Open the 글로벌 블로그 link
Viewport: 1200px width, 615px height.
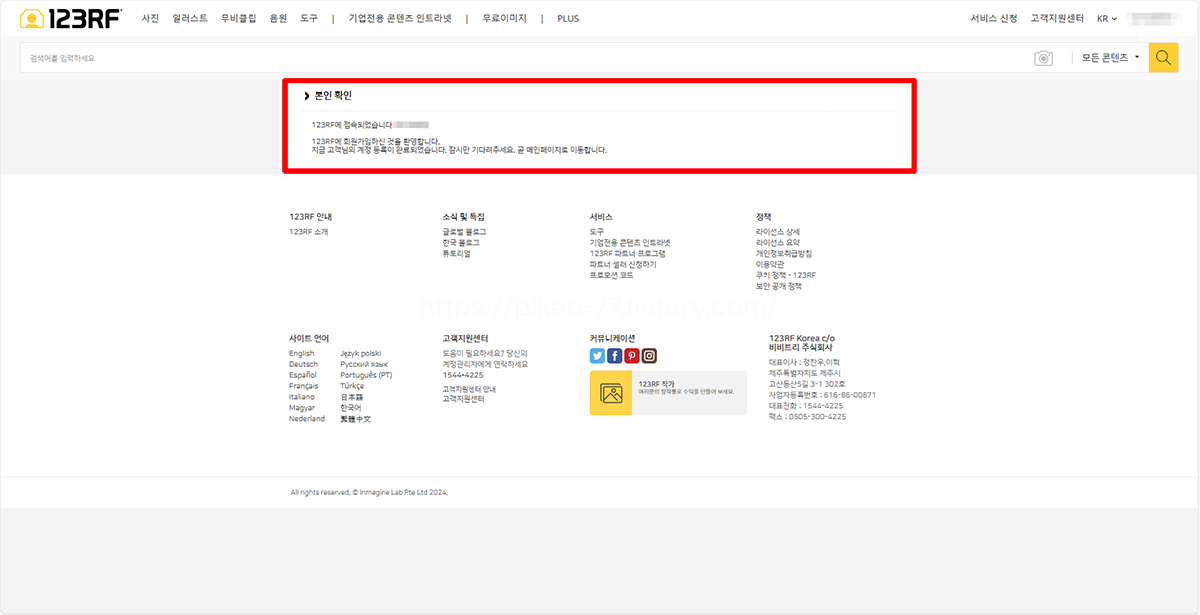click(x=464, y=232)
